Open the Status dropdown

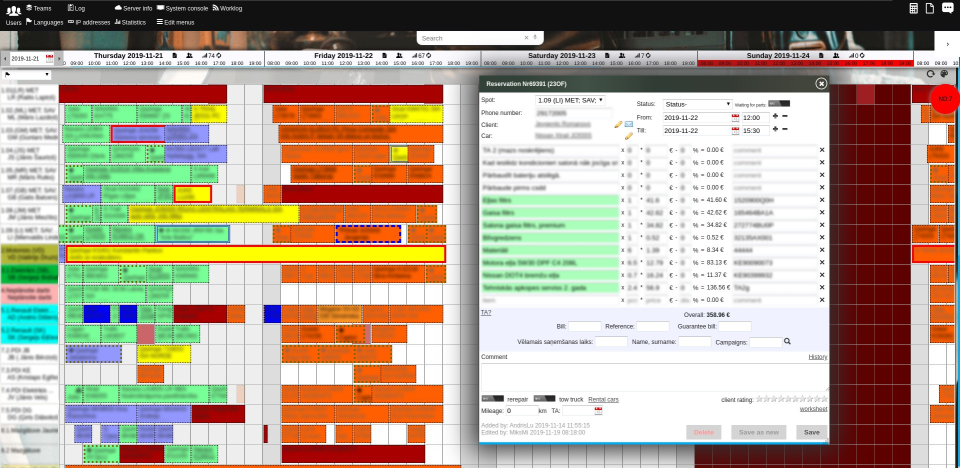(697, 104)
